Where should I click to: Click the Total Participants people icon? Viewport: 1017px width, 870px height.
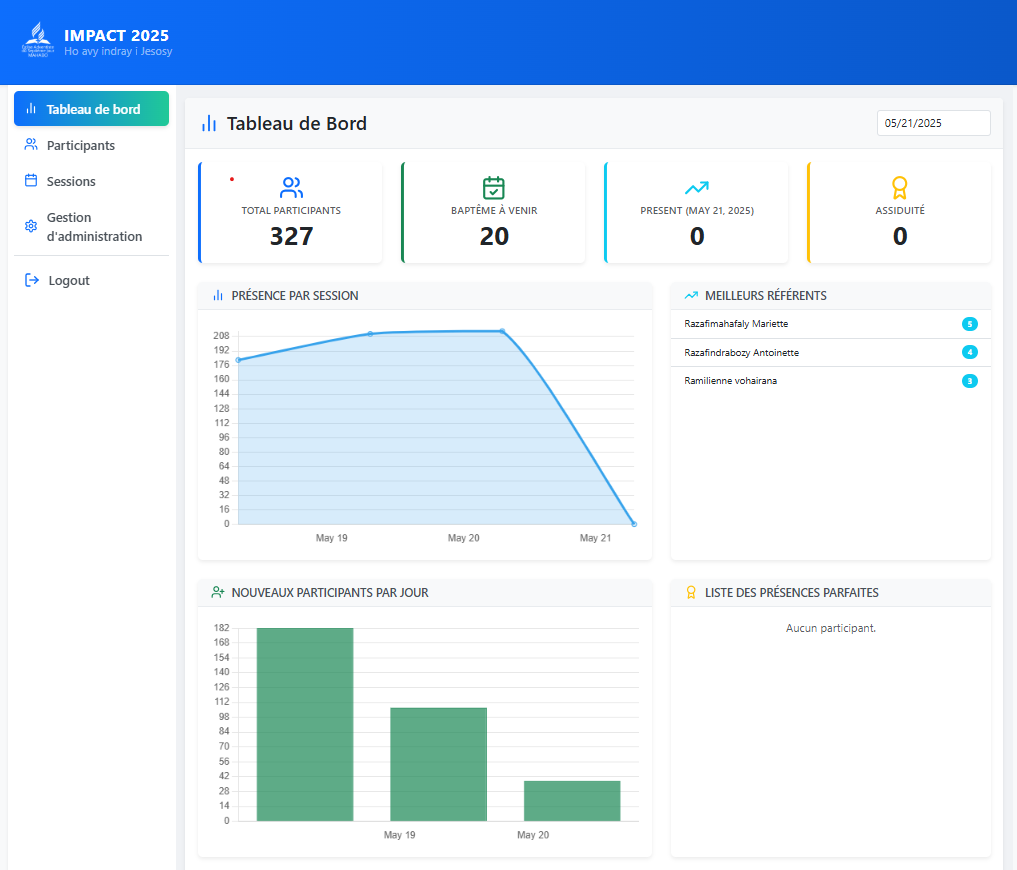[x=290, y=186]
